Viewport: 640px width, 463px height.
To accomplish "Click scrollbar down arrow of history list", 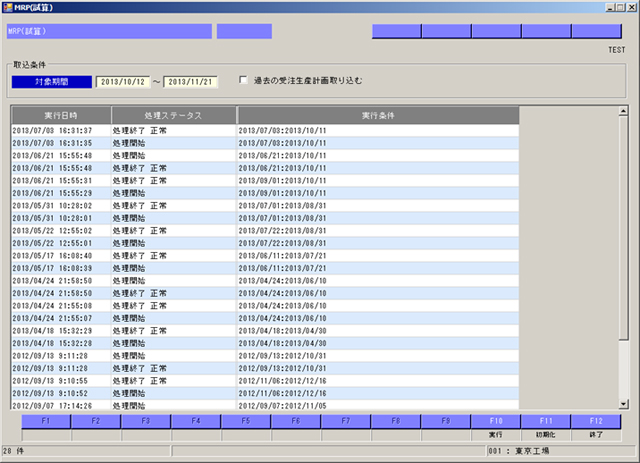I will coord(623,404).
